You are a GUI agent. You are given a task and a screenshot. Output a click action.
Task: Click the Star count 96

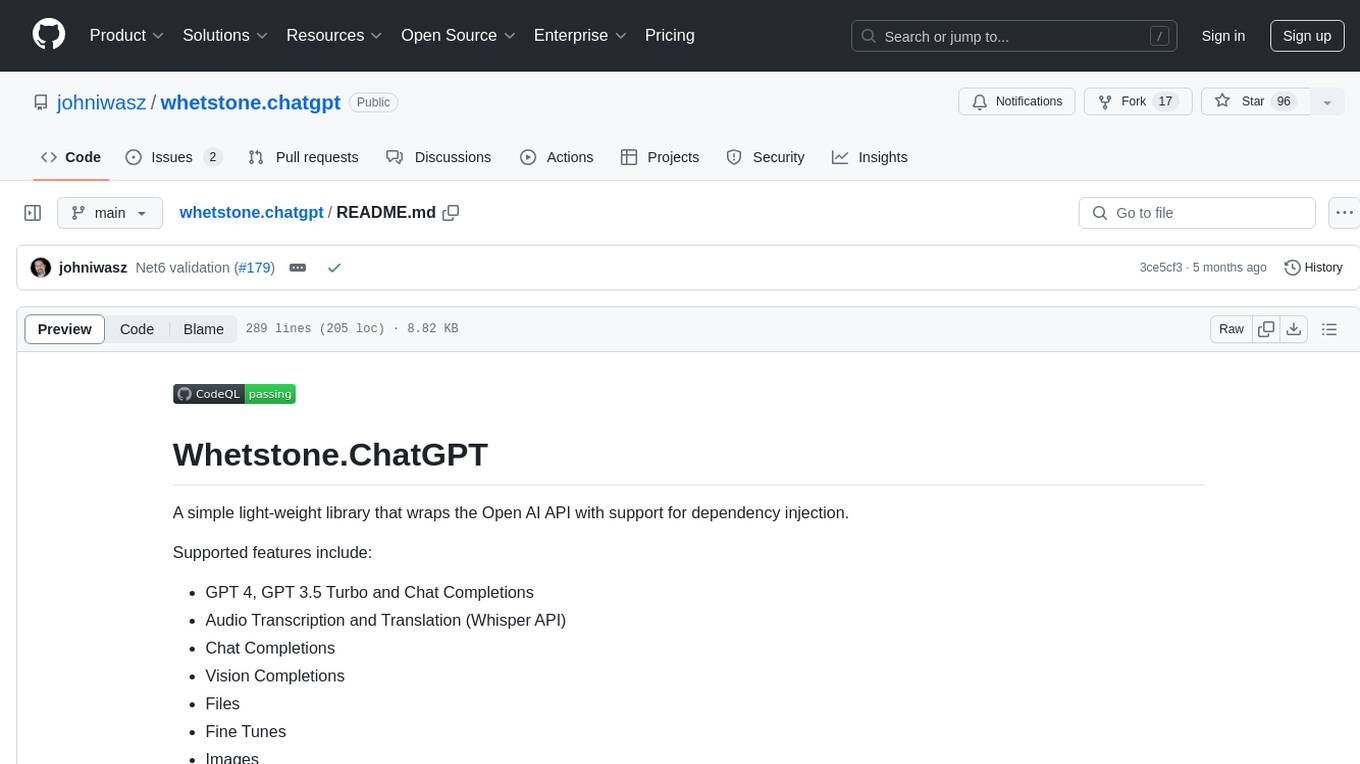[x=1283, y=102]
